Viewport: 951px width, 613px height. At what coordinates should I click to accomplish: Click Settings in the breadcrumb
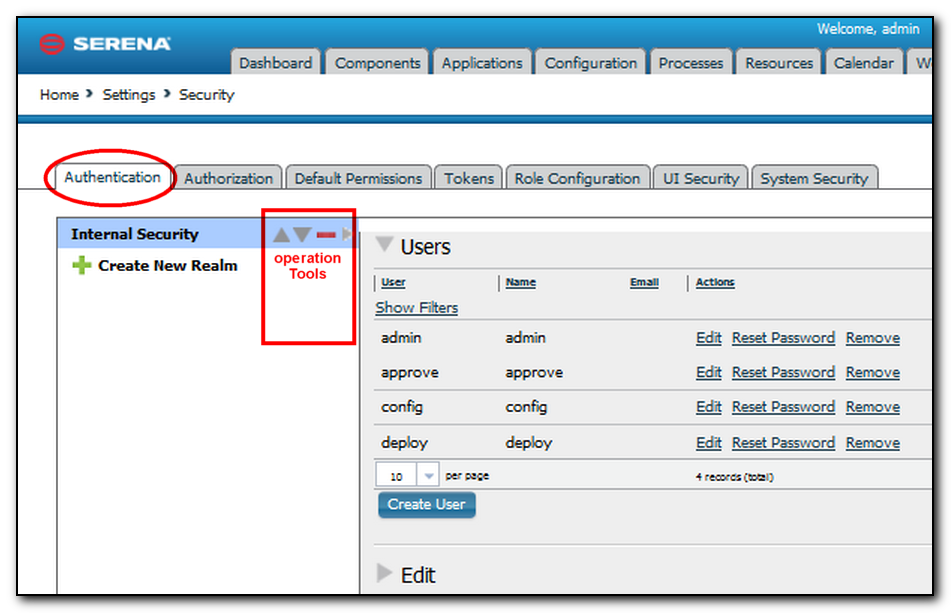point(129,95)
